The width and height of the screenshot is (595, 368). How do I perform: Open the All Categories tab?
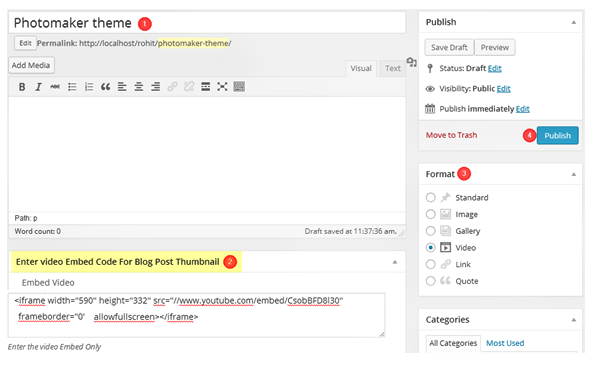(453, 343)
